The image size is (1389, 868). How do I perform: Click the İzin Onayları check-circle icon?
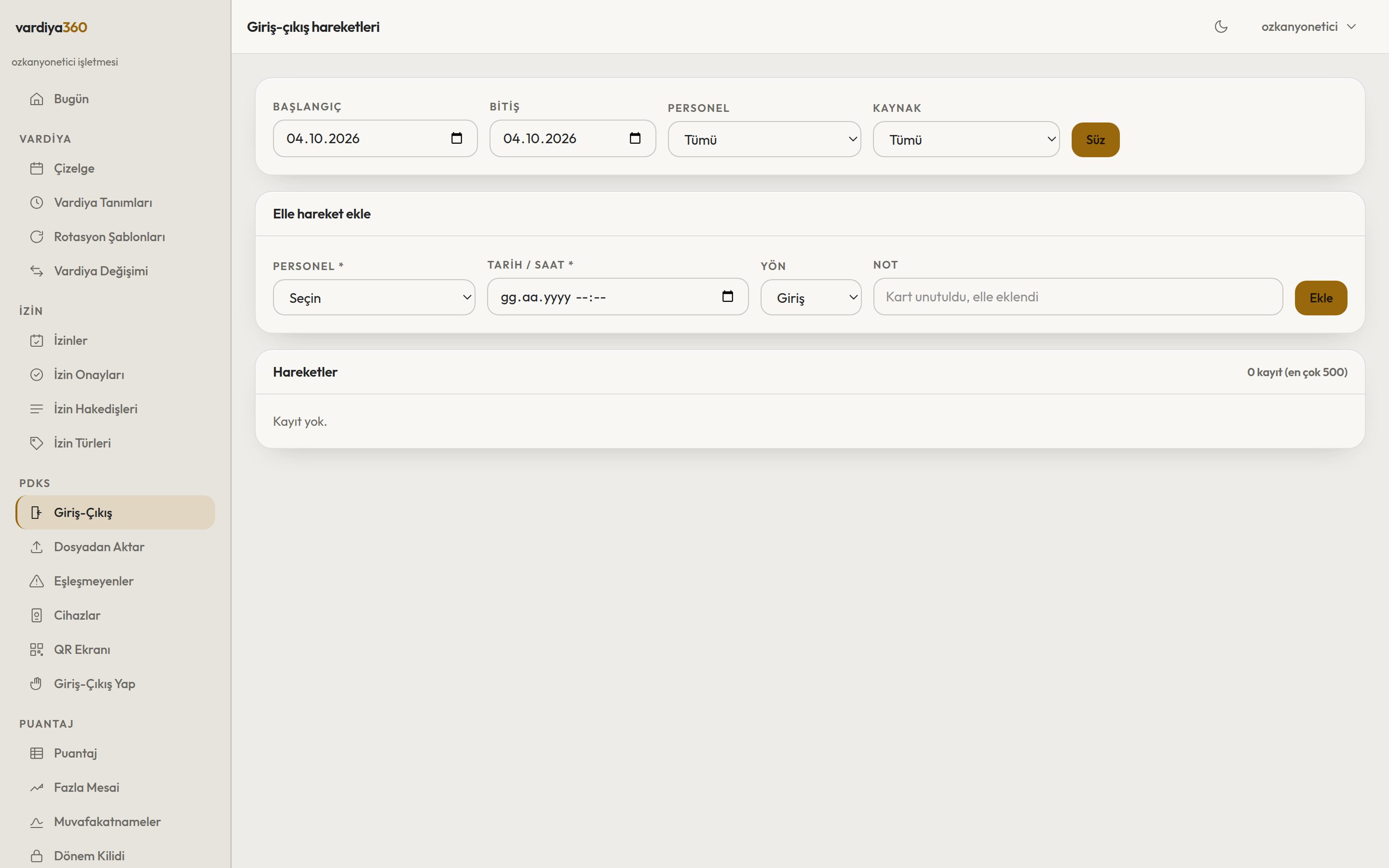[x=37, y=375]
